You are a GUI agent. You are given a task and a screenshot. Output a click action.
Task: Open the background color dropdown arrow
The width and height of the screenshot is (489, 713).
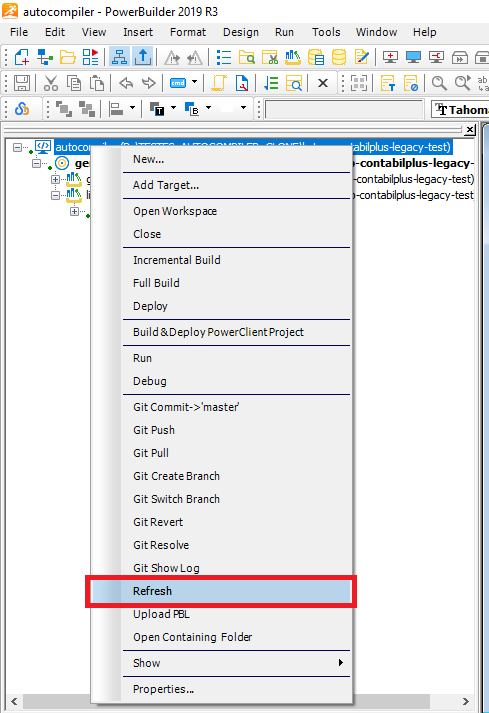tap(208, 108)
